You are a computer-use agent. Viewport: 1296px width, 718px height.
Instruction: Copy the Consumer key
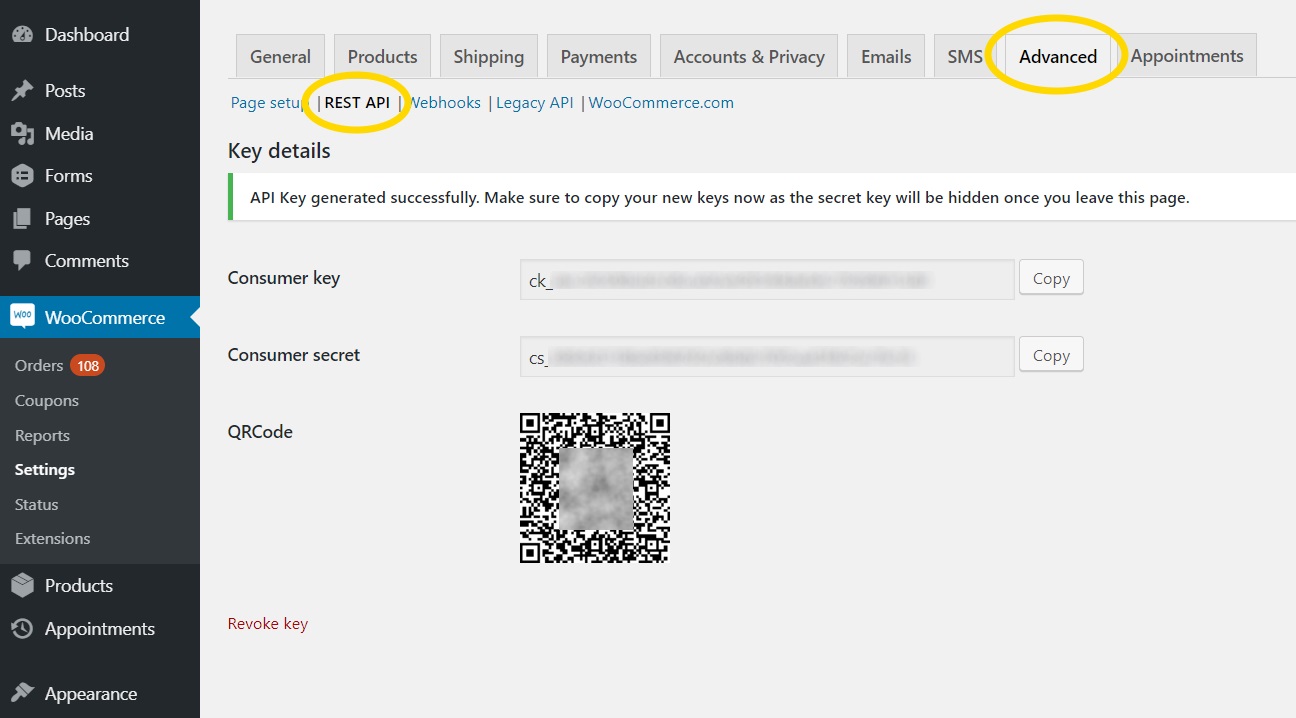(x=1050, y=277)
